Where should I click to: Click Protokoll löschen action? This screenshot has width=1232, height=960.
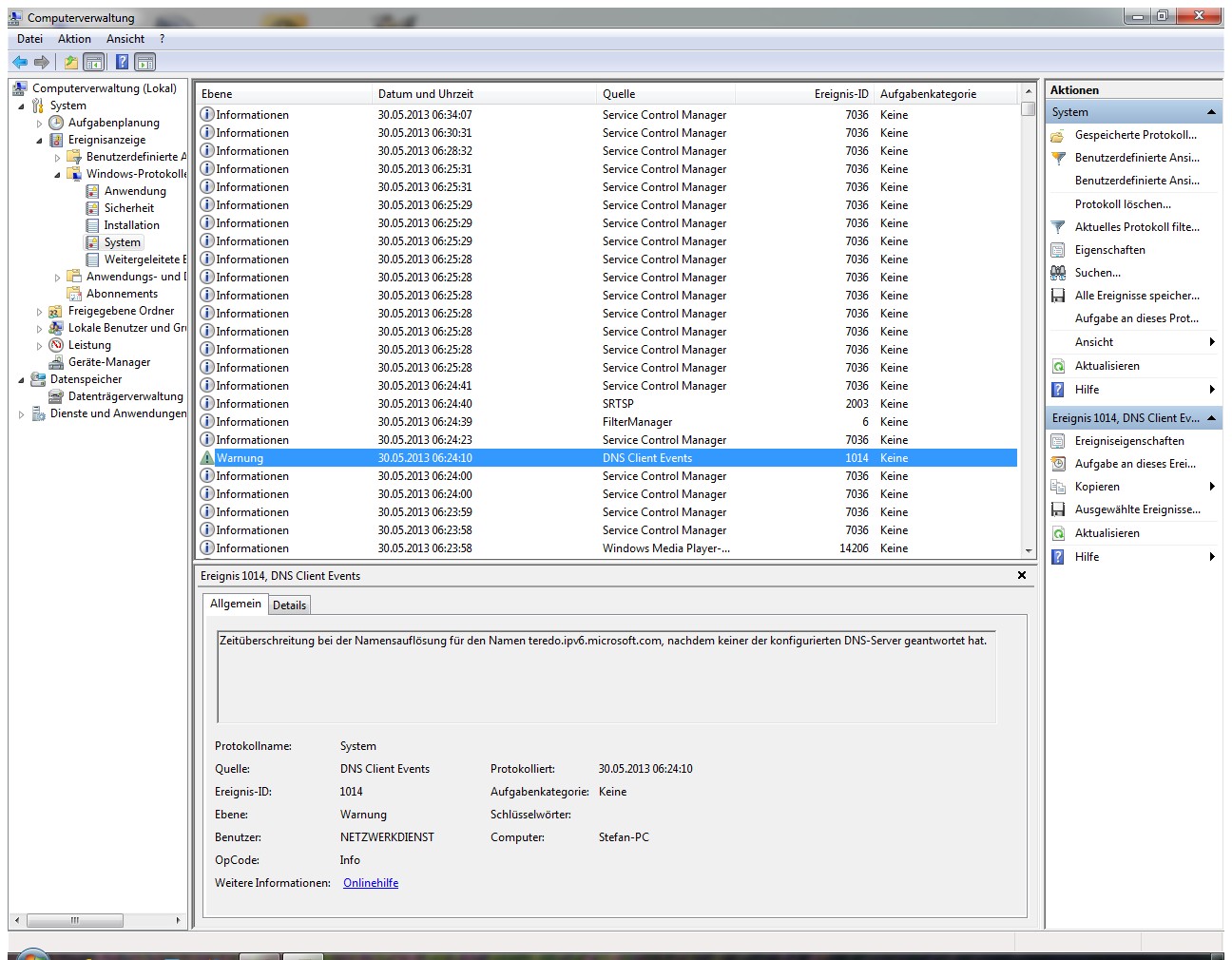(1123, 204)
